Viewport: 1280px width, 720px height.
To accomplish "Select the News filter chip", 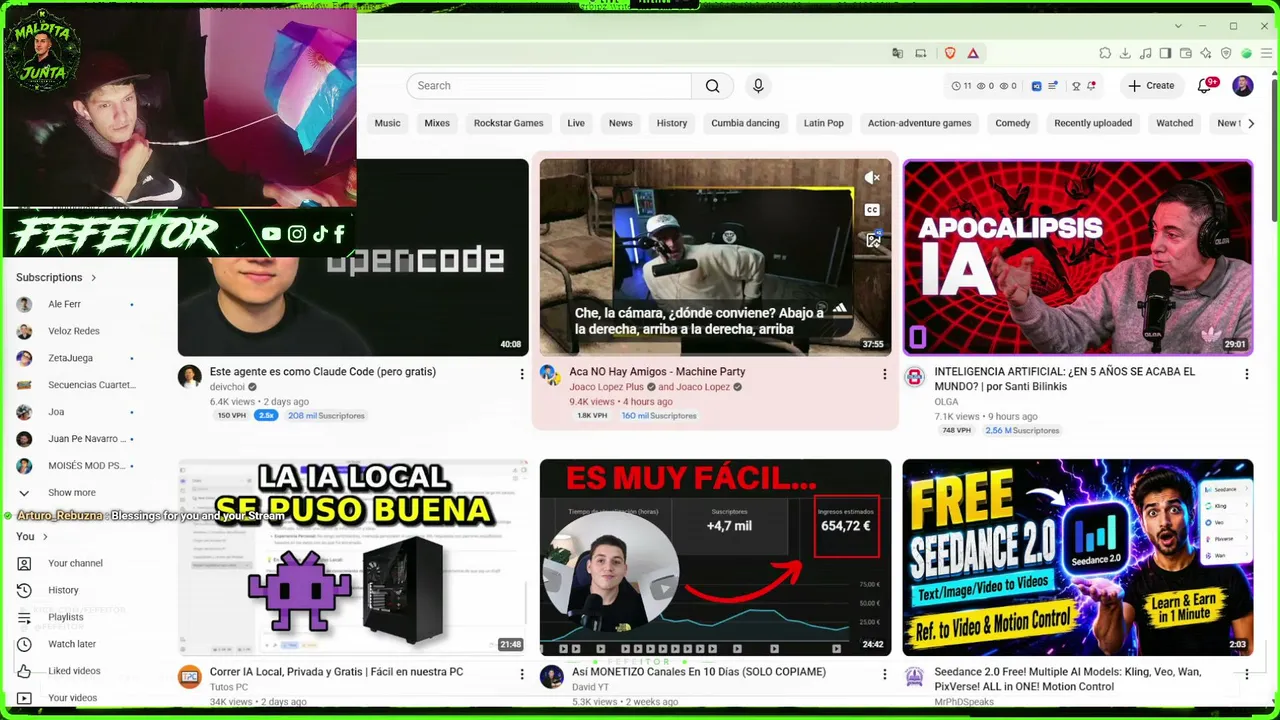I will pos(621,123).
